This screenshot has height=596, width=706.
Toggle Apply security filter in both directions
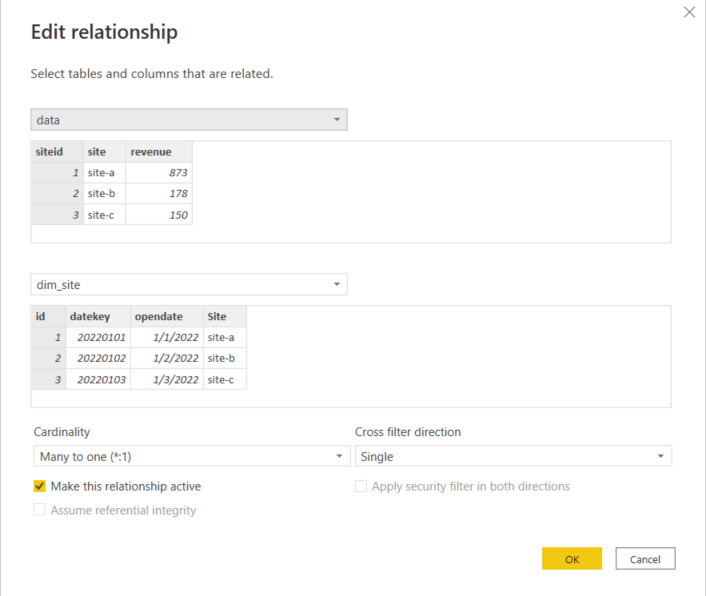click(361, 486)
